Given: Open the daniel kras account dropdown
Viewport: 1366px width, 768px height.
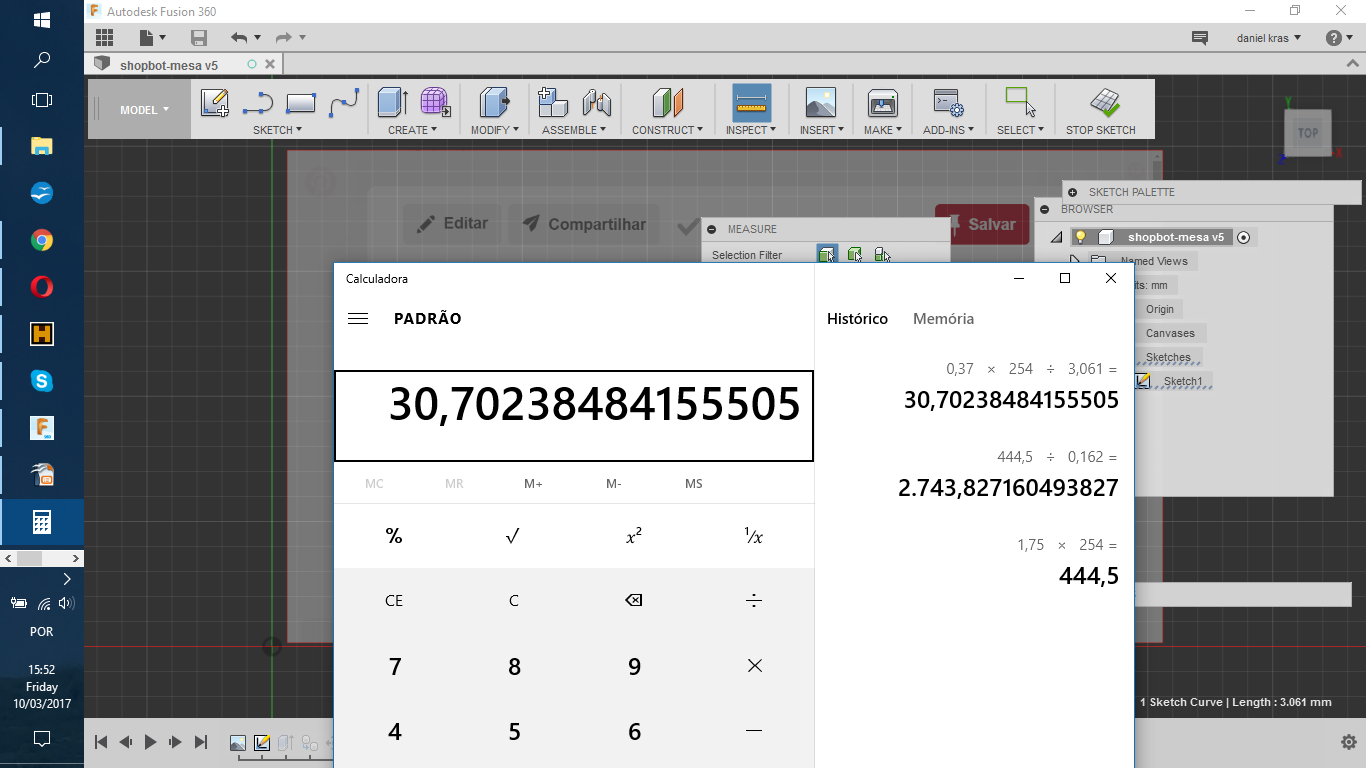Looking at the screenshot, I should [1269, 38].
